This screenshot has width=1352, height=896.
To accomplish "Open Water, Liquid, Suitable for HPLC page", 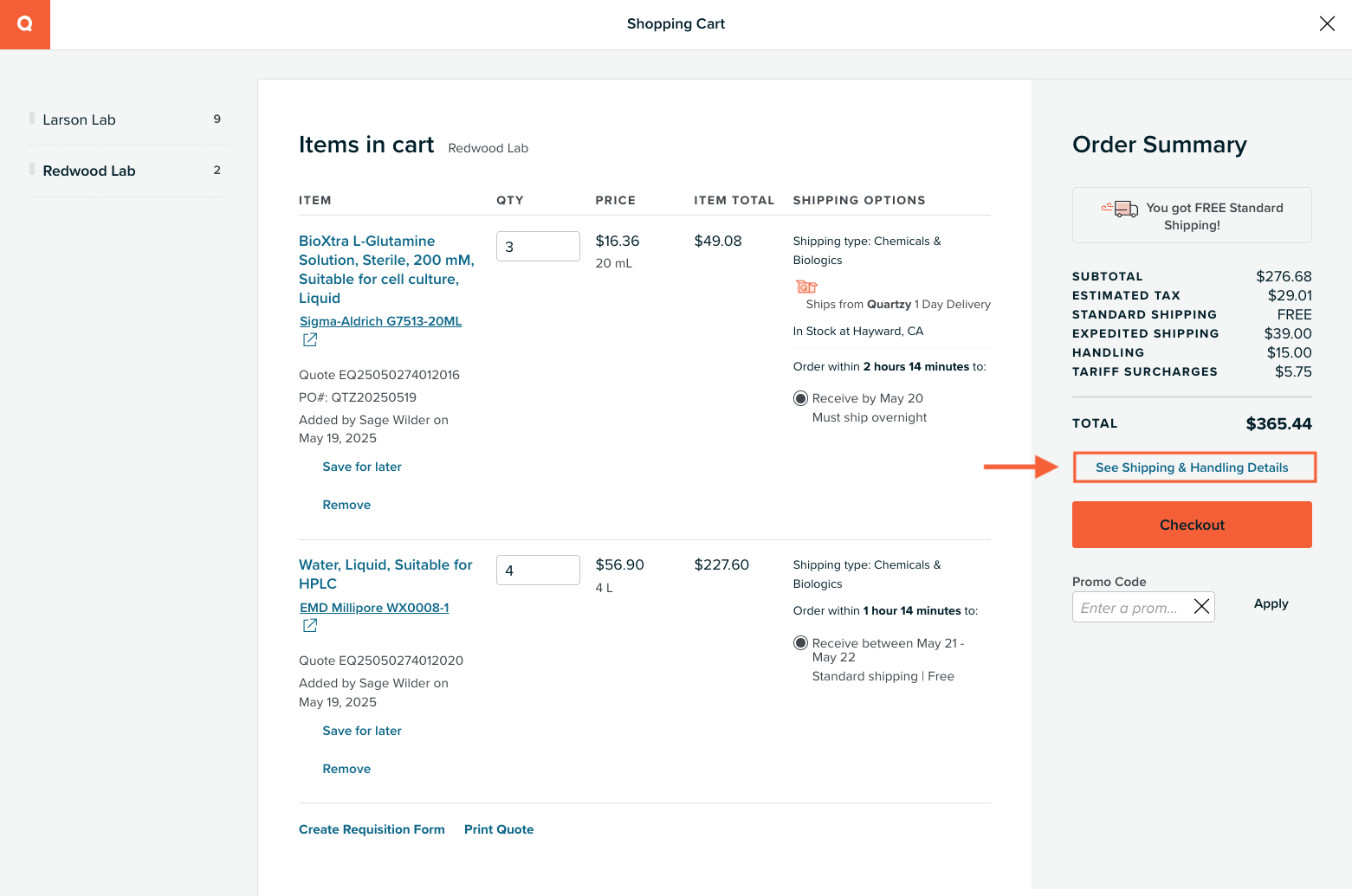I will tap(385, 574).
